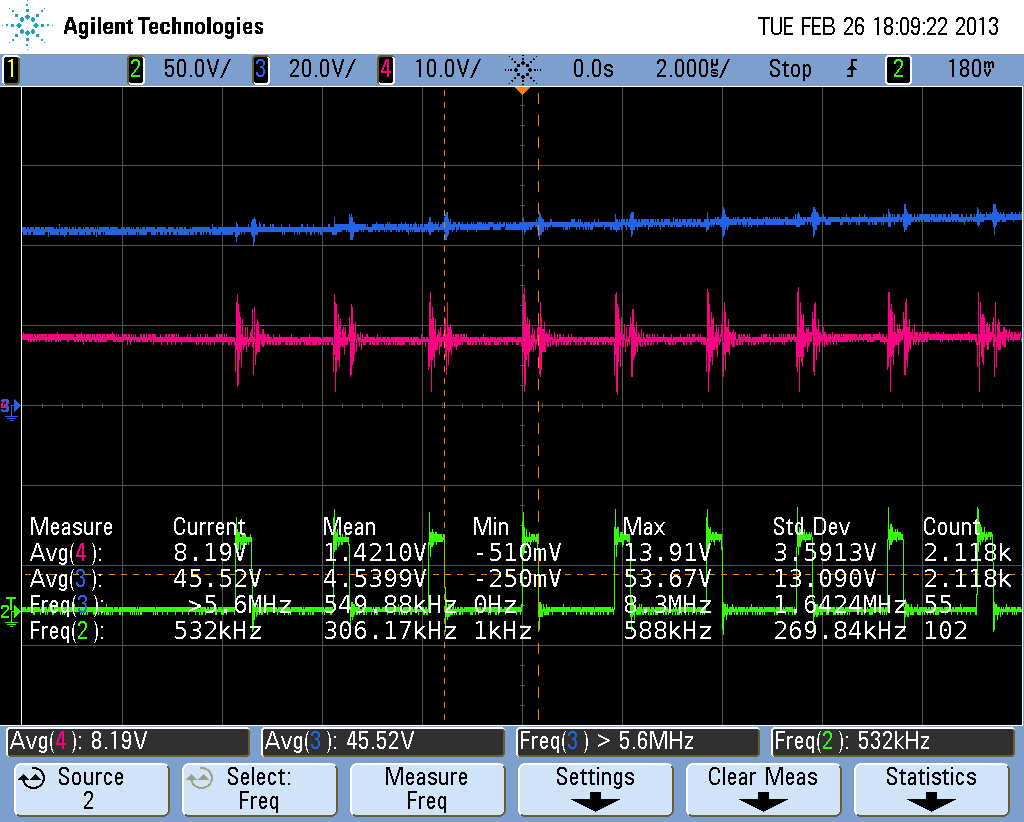Select the pink channel 4 badge
Image resolution: width=1024 pixels, height=822 pixels.
[386, 69]
